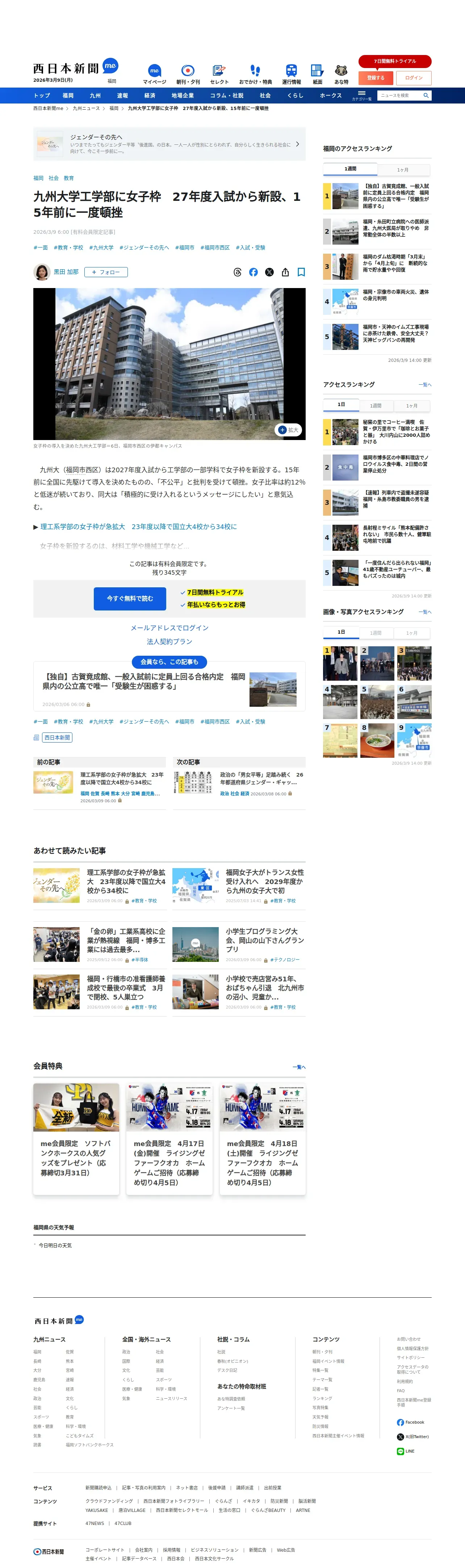This screenshot has width=465, height=1568.
Task: Select 1週間 tab in 福岡のアクセスランキング
Action: click(x=351, y=169)
